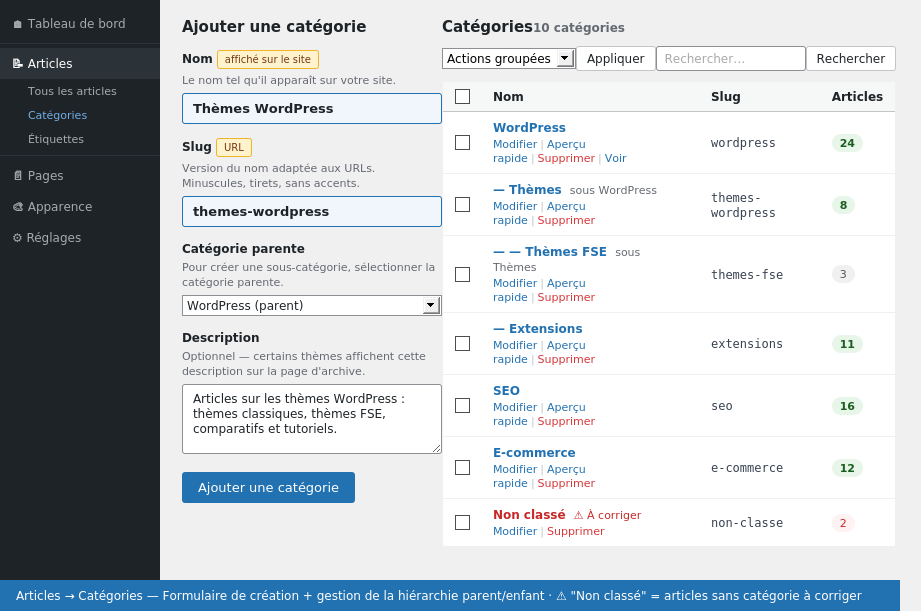Image resolution: width=921 pixels, height=611 pixels.
Task: Open the Actions groupées dropdown
Action: pos(509,59)
